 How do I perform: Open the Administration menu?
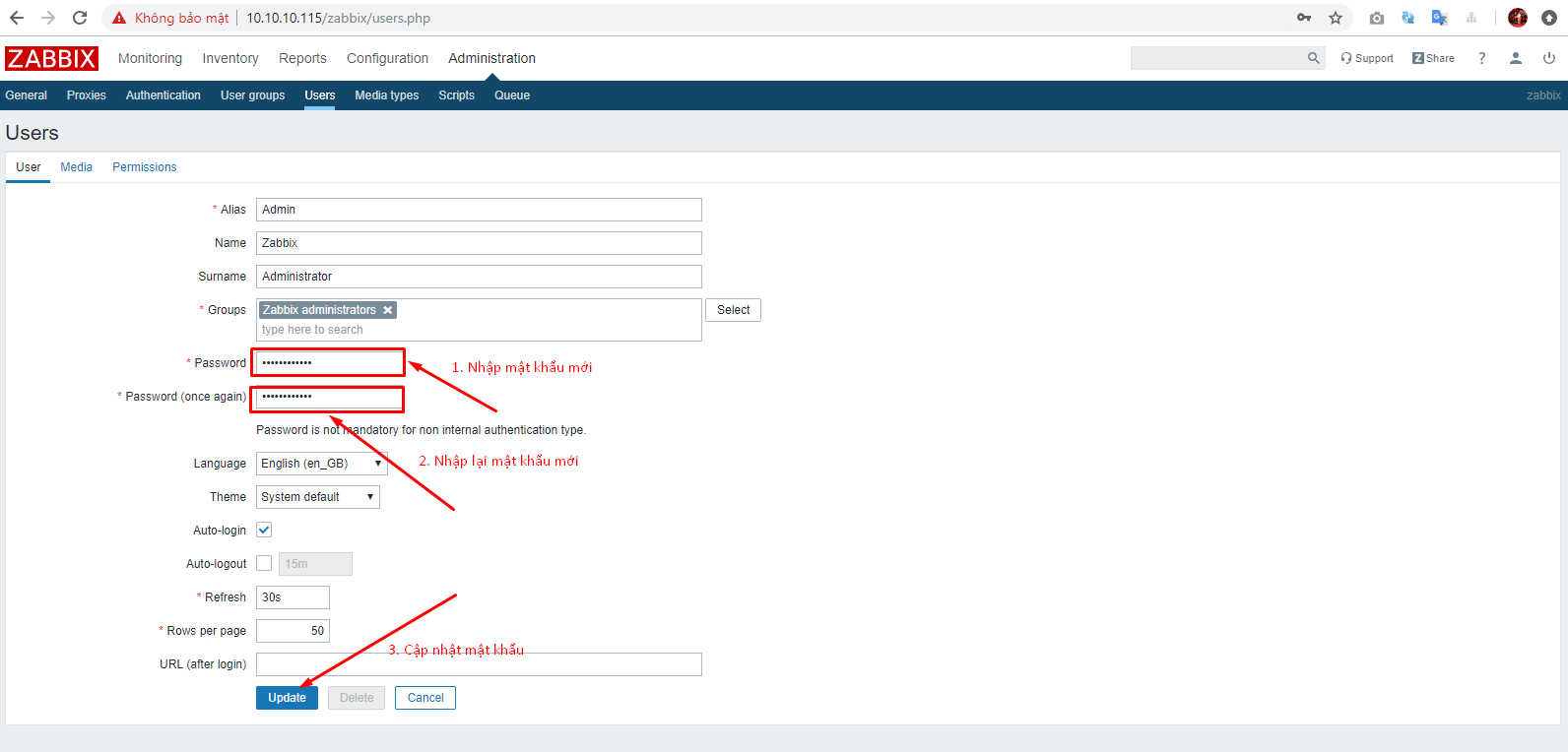point(491,58)
